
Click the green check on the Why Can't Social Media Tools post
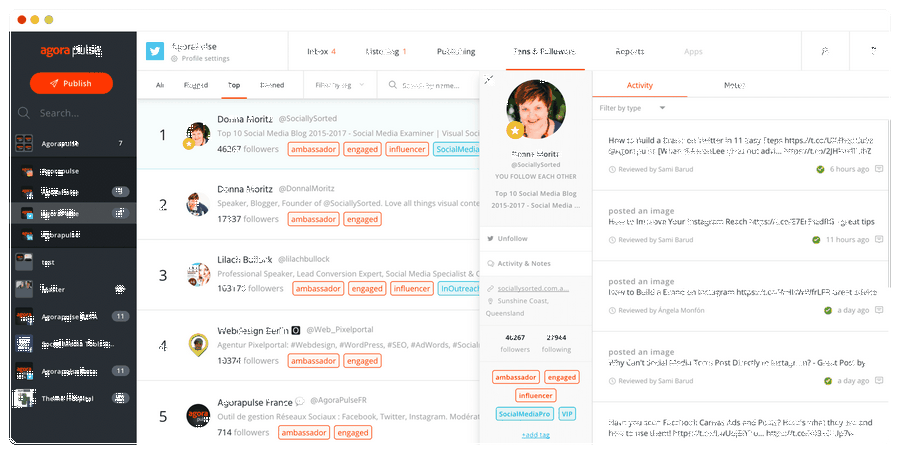(x=828, y=381)
